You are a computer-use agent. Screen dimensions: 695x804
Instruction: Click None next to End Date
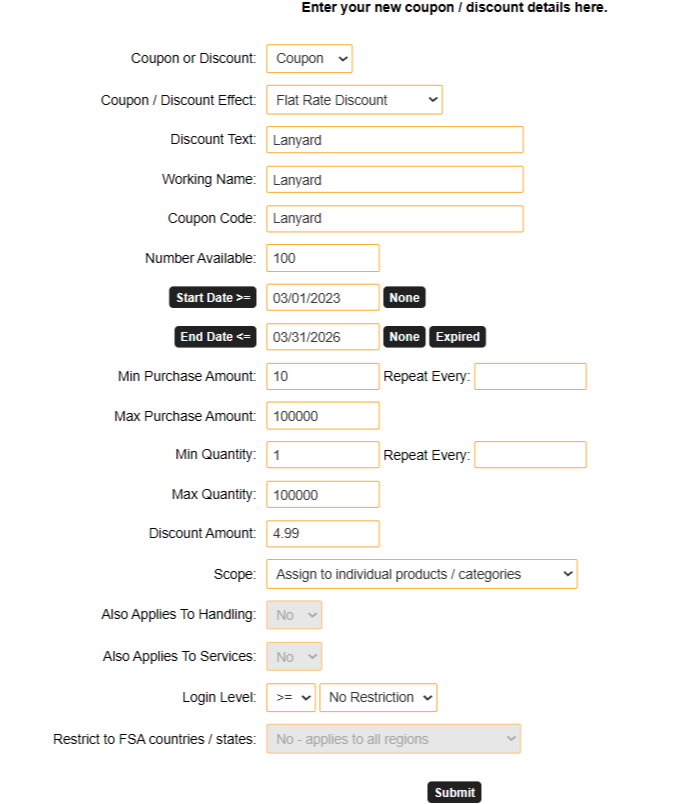[404, 337]
